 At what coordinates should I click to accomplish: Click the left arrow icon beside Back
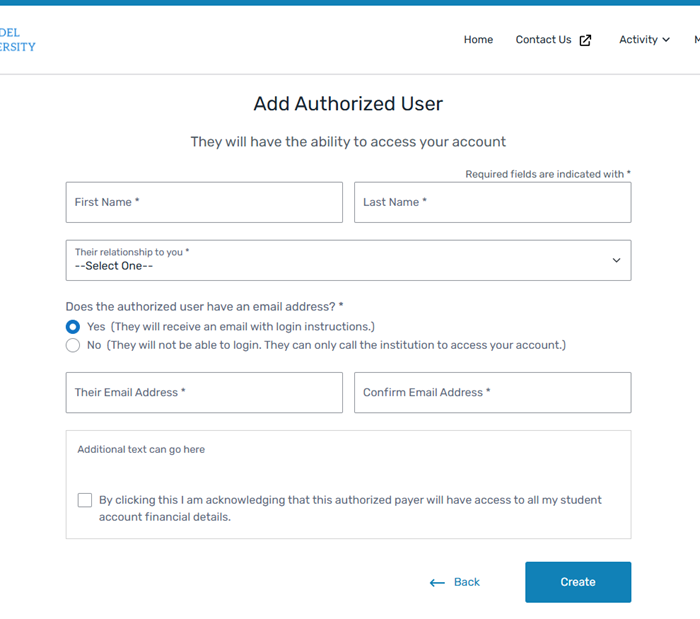coord(437,583)
